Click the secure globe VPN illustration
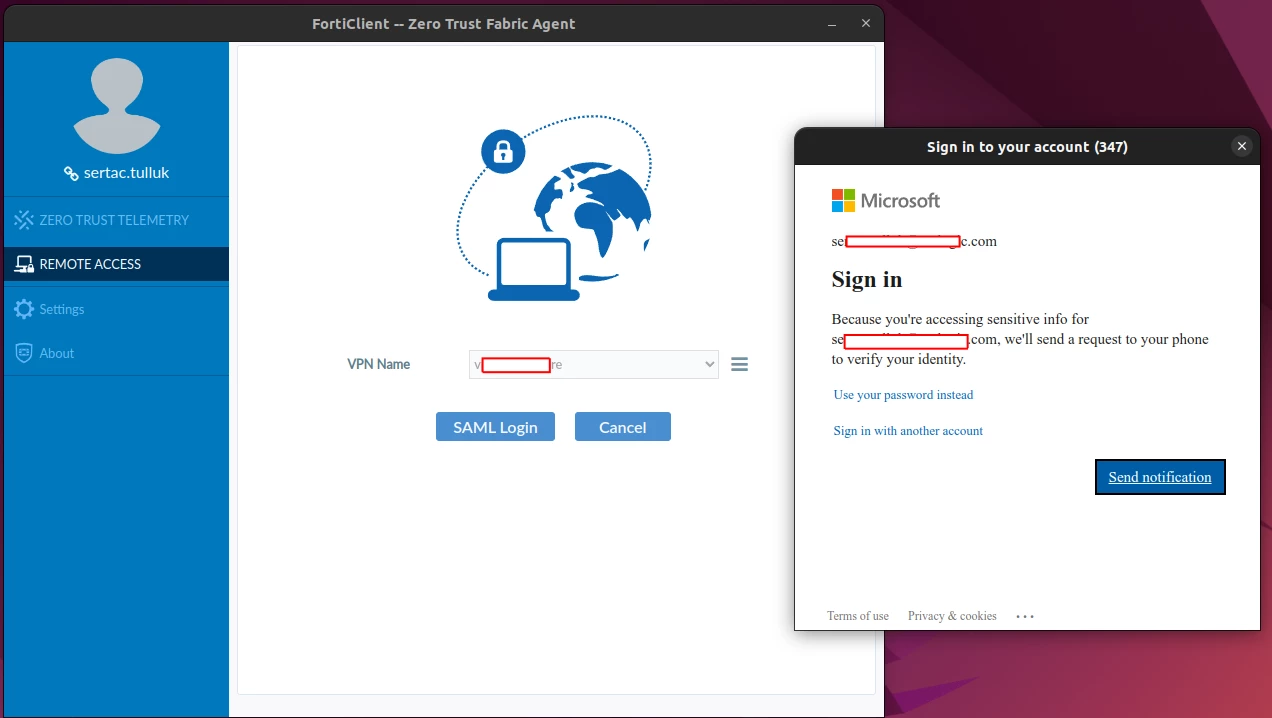Viewport: 1272px width, 718px height. coord(555,208)
